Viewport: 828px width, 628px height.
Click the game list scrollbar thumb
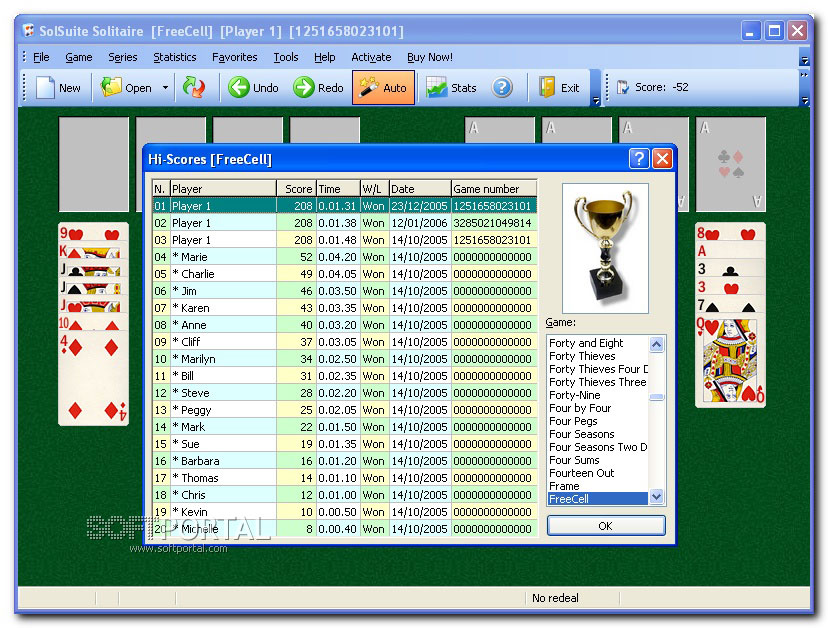pos(656,397)
